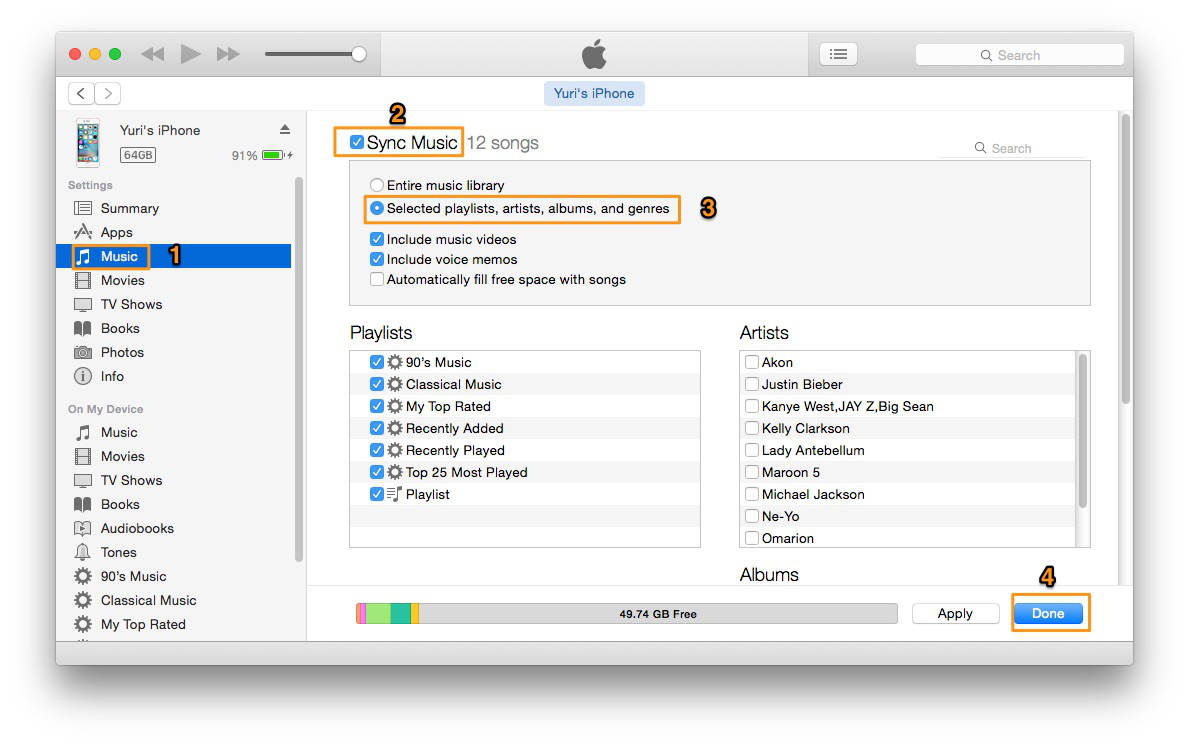Click the Info icon in Settings
This screenshot has height=745, width=1189.
pos(83,376)
